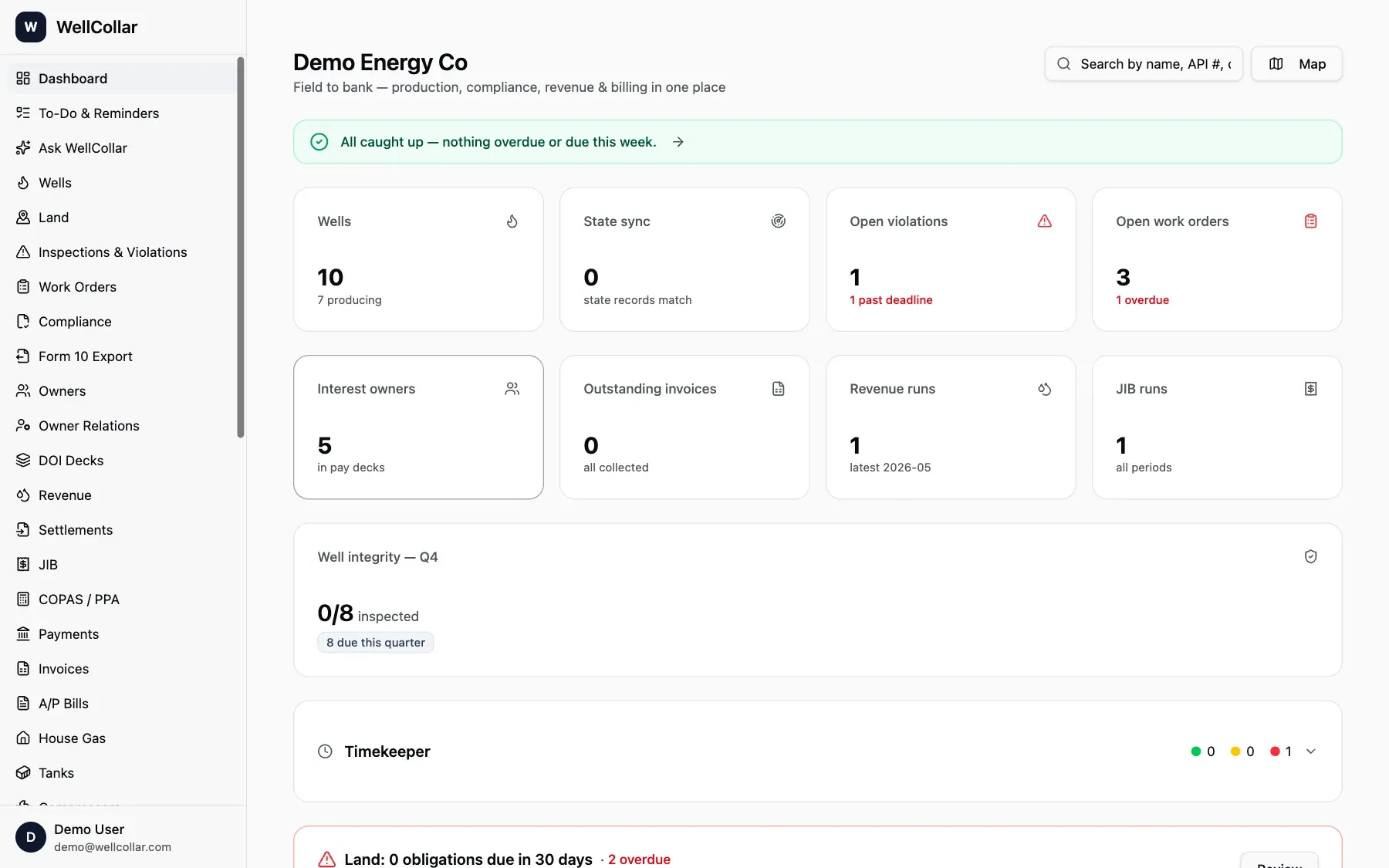Click the JIB runs card icon
The width and height of the screenshot is (1389, 868).
click(1310, 389)
